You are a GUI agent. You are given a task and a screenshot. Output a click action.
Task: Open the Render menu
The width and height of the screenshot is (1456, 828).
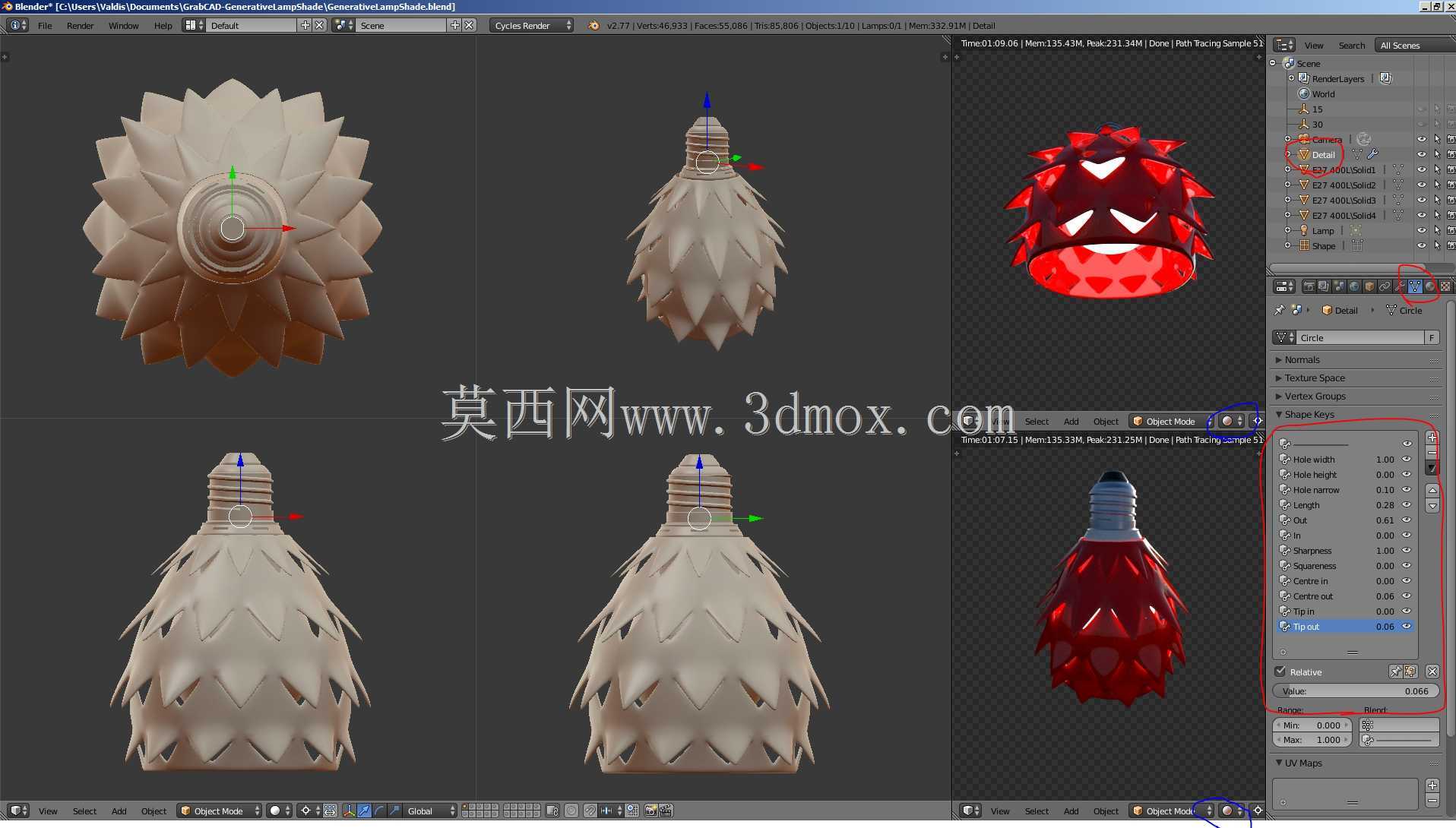80,25
